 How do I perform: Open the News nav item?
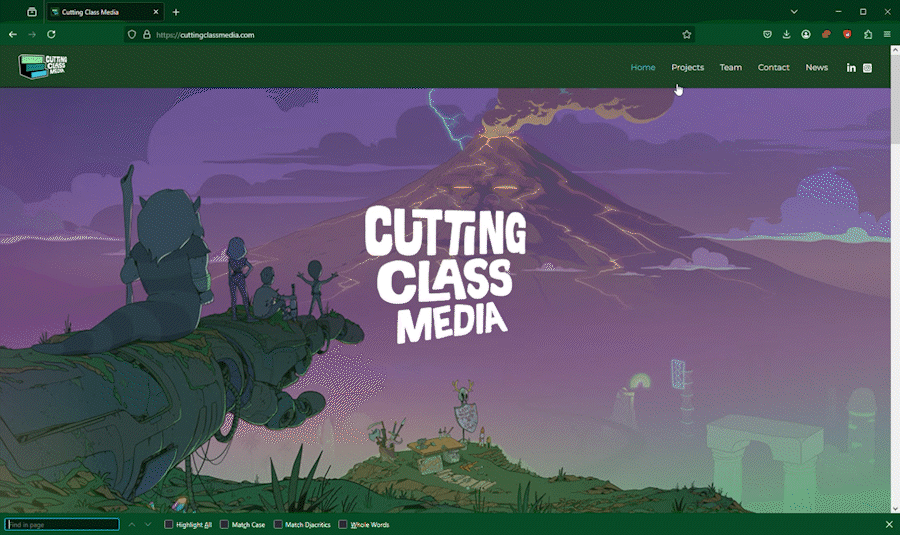point(816,67)
